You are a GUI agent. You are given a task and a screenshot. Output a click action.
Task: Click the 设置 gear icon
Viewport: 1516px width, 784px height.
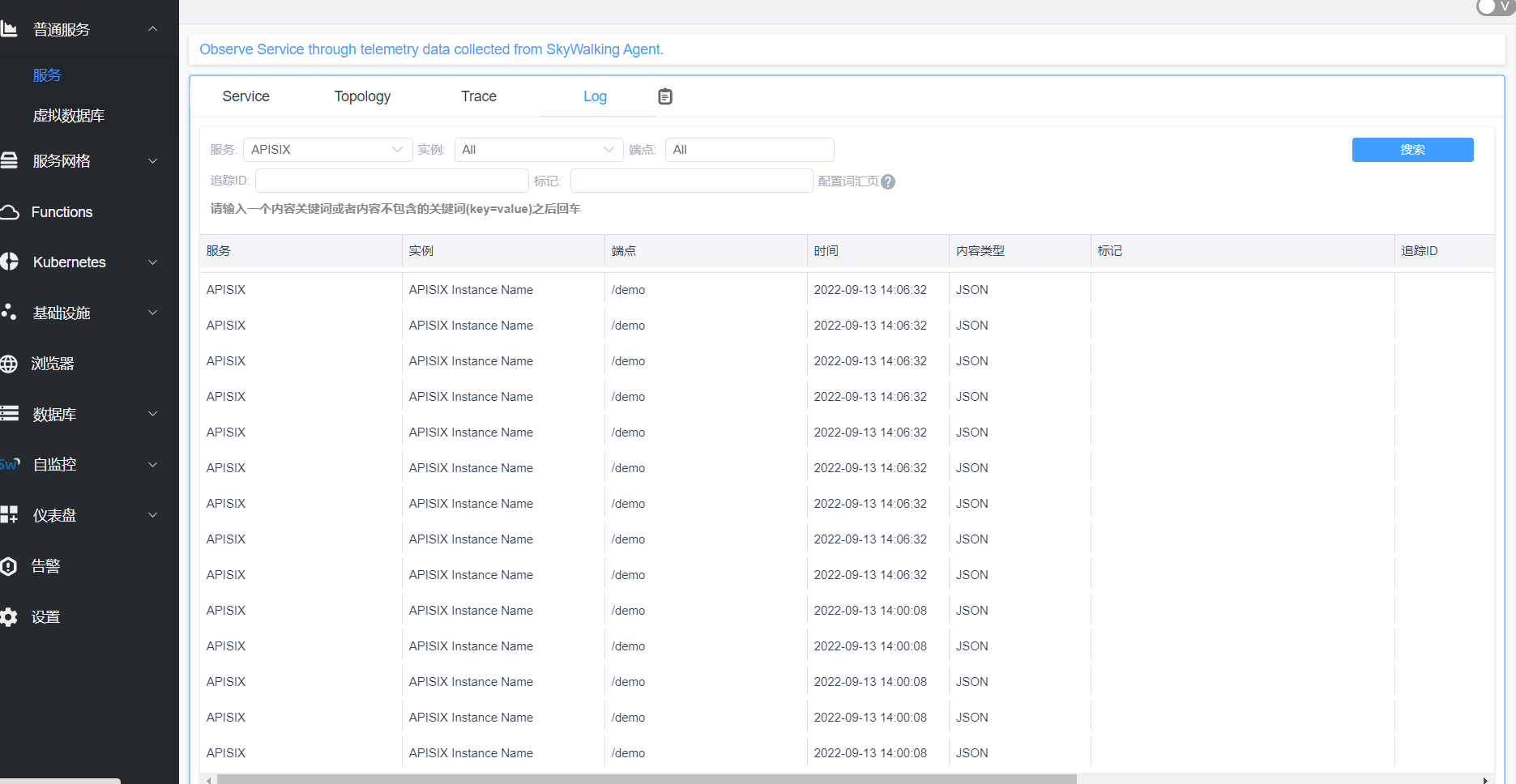click(9, 616)
